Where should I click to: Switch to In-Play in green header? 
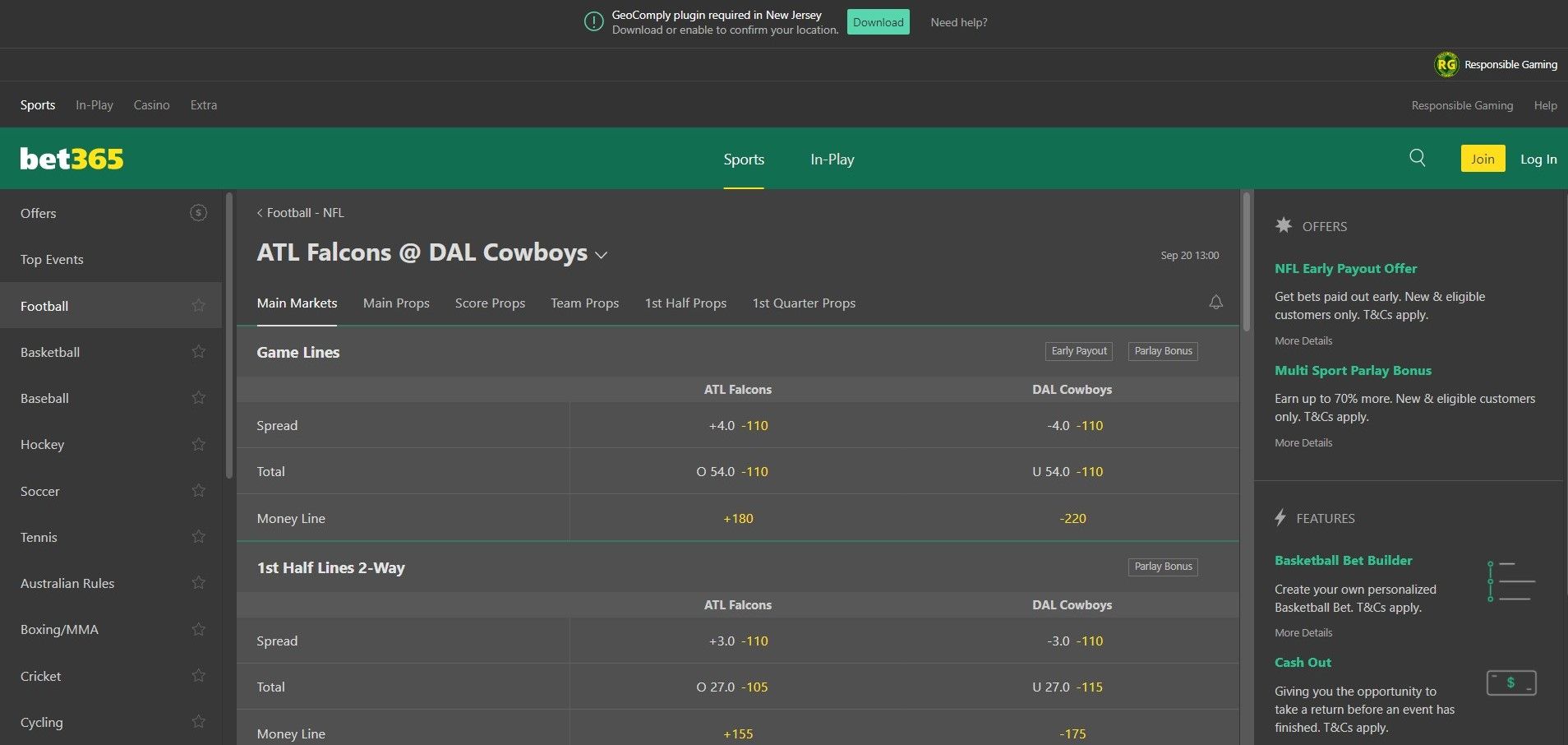[x=832, y=159]
